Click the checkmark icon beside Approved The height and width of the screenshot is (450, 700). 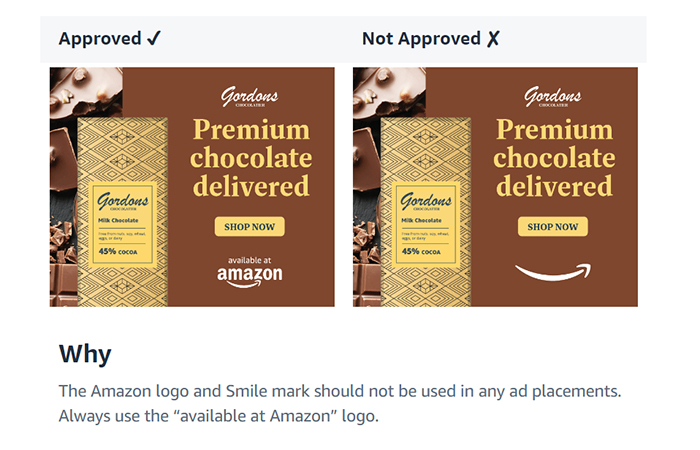154,39
